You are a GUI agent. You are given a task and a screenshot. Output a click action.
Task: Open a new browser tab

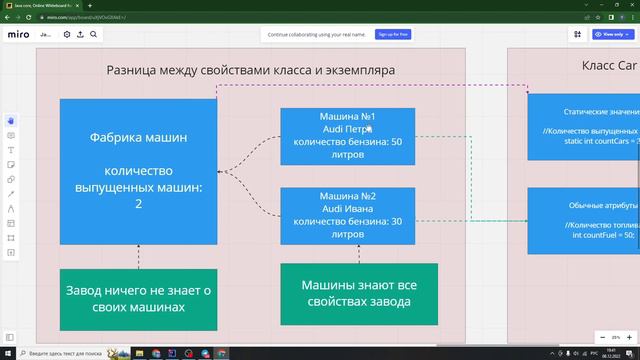tap(90, 6)
